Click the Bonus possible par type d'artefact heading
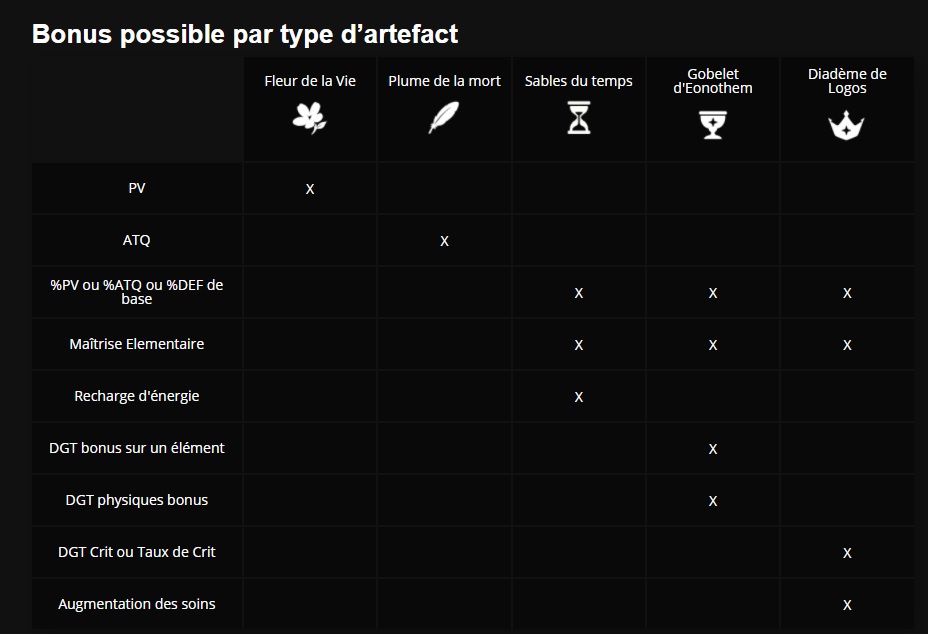This screenshot has width=928, height=634. [x=244, y=34]
